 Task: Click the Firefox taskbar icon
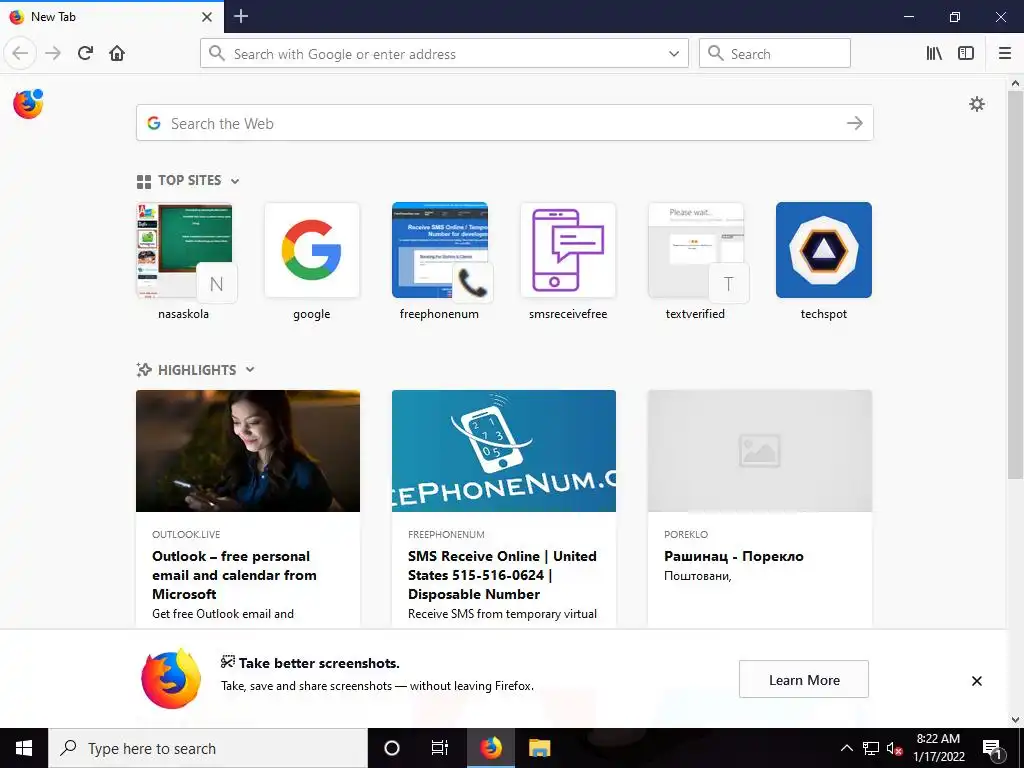point(490,748)
